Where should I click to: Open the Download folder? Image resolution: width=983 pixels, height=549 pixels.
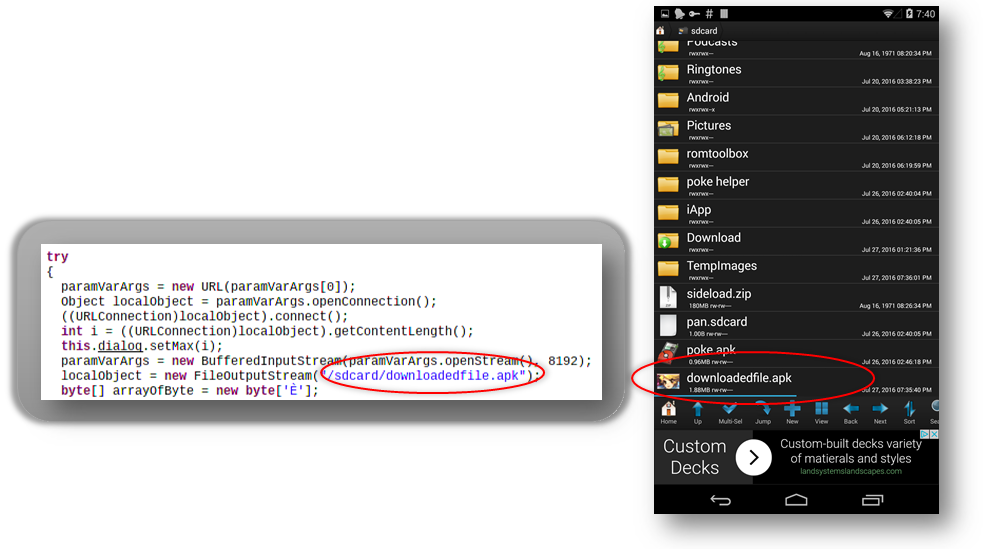coord(796,242)
